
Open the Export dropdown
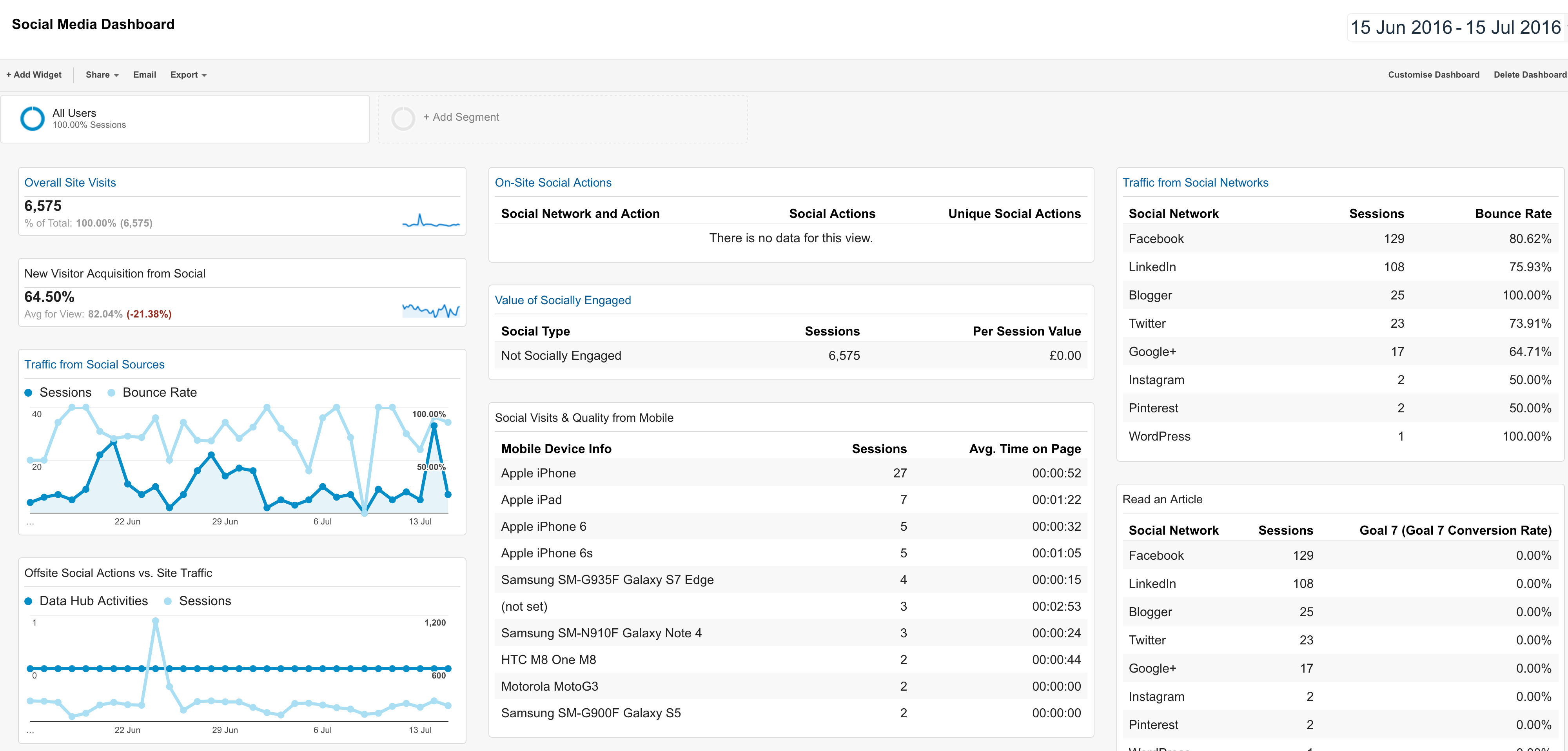point(189,75)
